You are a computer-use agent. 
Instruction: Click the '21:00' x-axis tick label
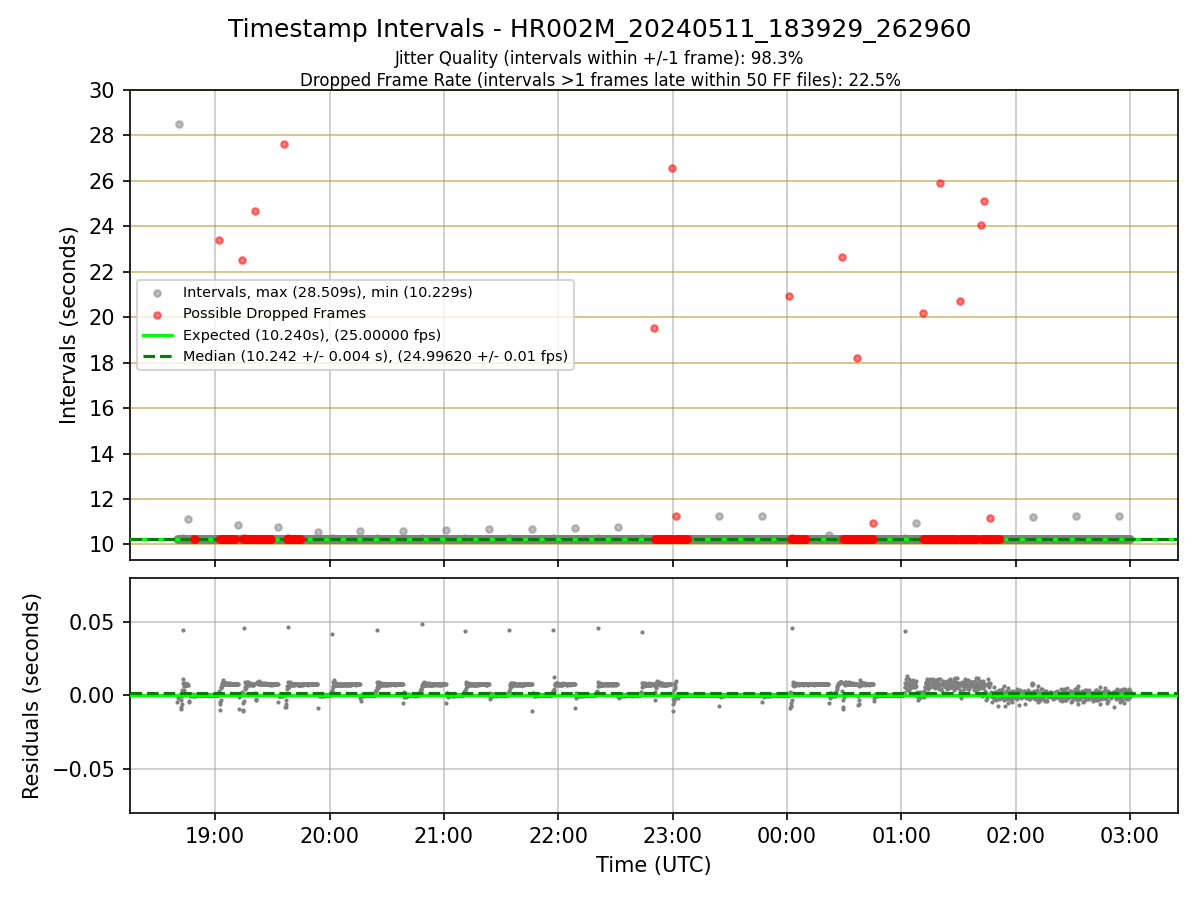pos(444,837)
